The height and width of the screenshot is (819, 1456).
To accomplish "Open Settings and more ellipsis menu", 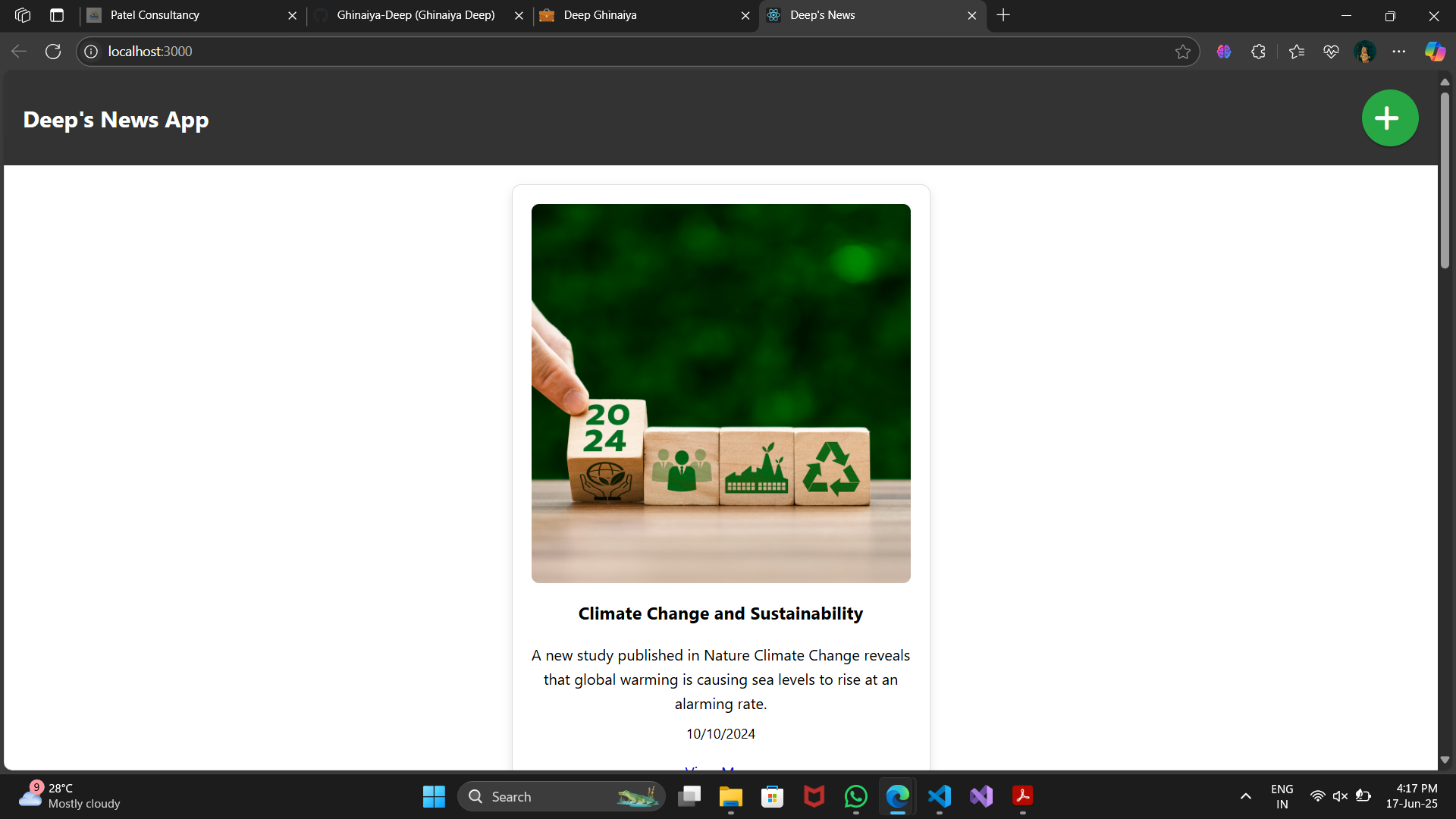I will coord(1398,52).
